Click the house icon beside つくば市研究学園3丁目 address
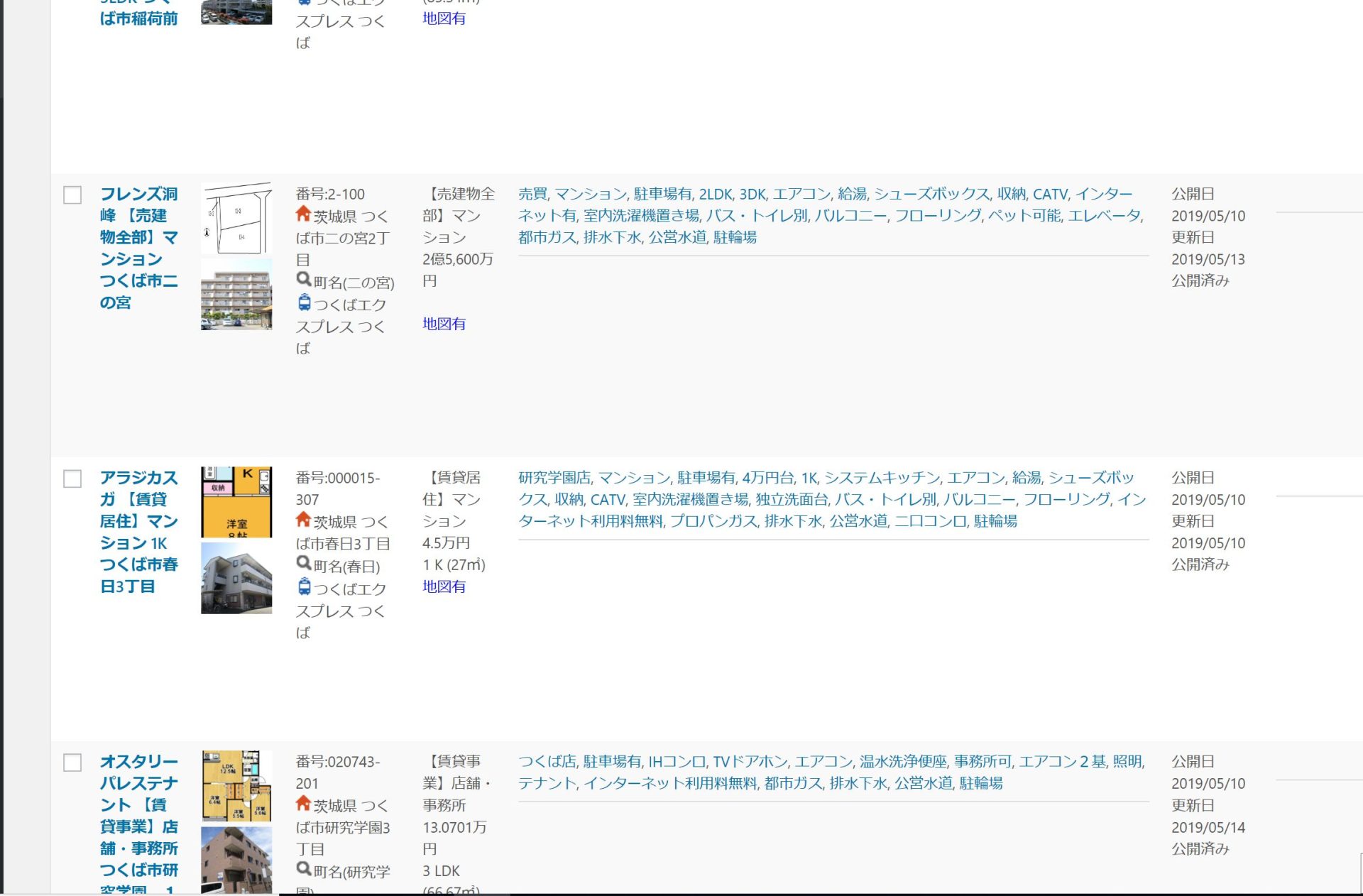The height and width of the screenshot is (896, 1363). 304,804
